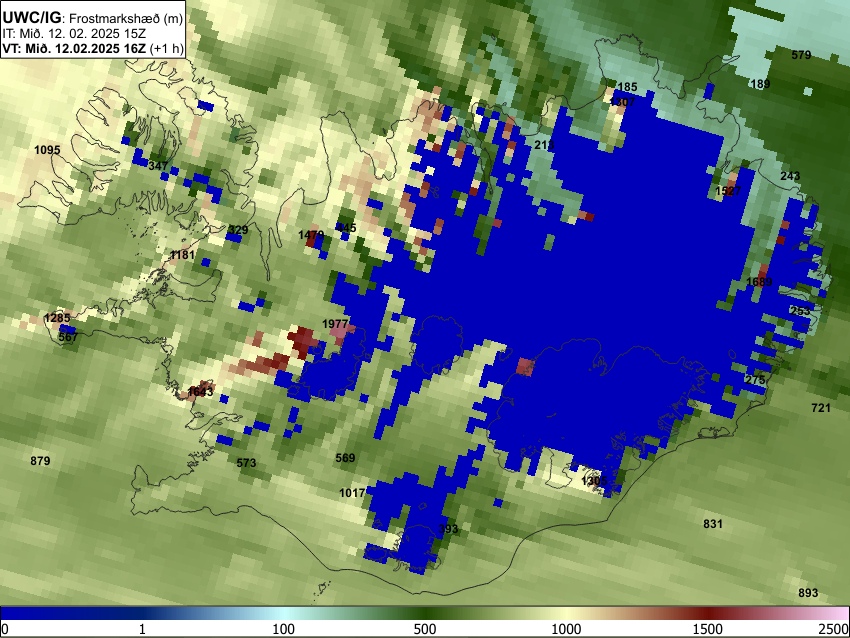Click the map value 579
This screenshot has width=850, height=638.
click(x=801, y=55)
